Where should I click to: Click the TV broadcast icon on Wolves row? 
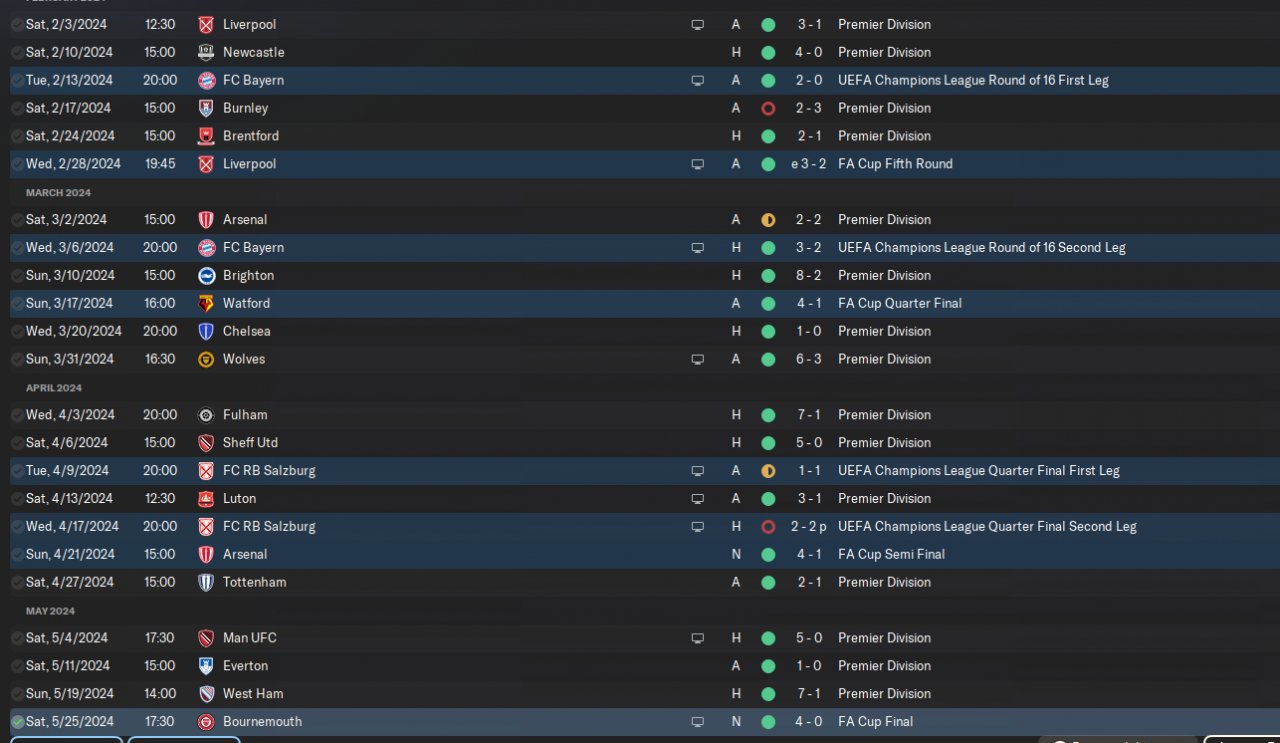(698, 359)
